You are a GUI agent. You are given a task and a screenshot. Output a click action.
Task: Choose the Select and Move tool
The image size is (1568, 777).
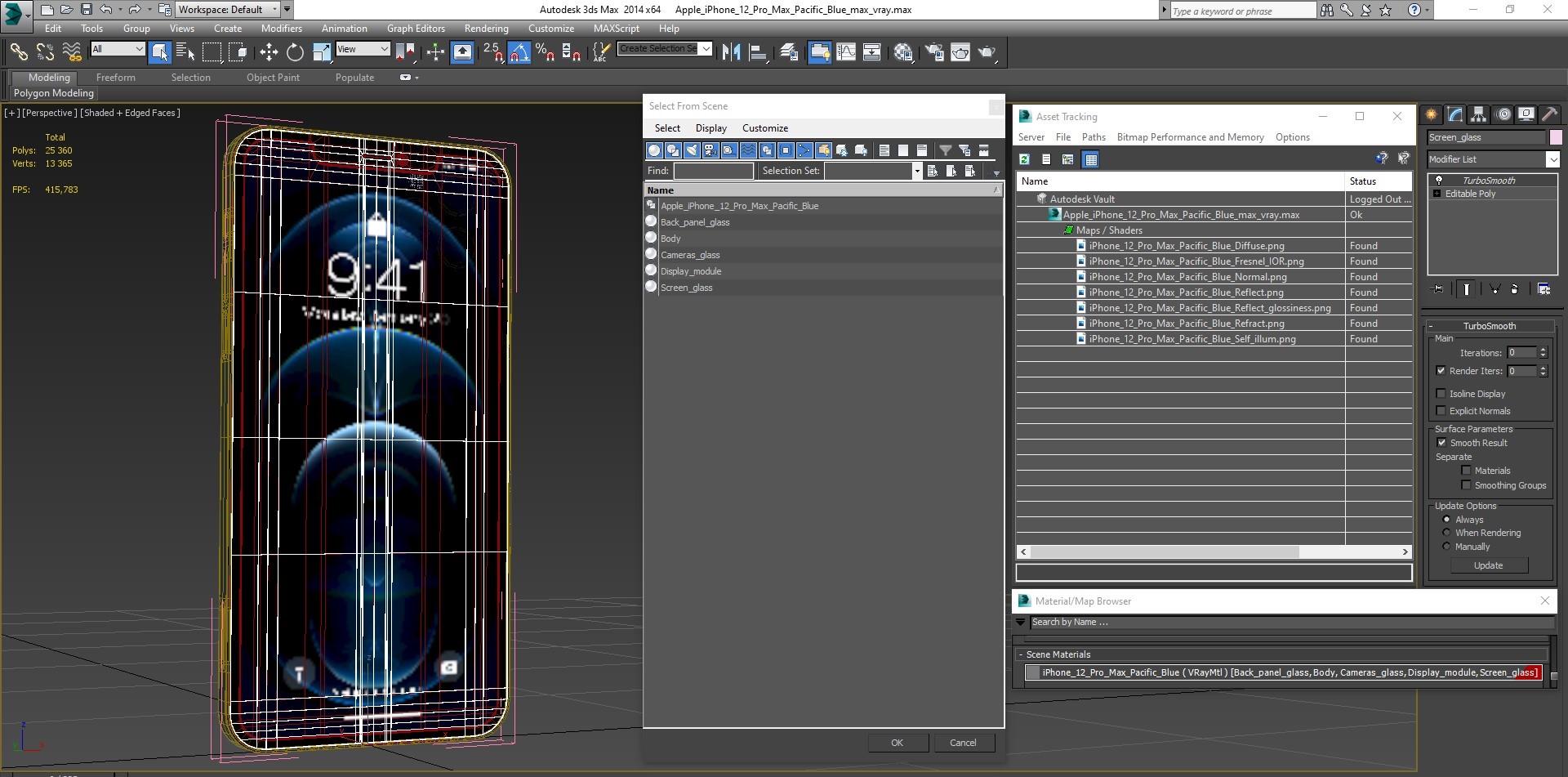point(269,52)
